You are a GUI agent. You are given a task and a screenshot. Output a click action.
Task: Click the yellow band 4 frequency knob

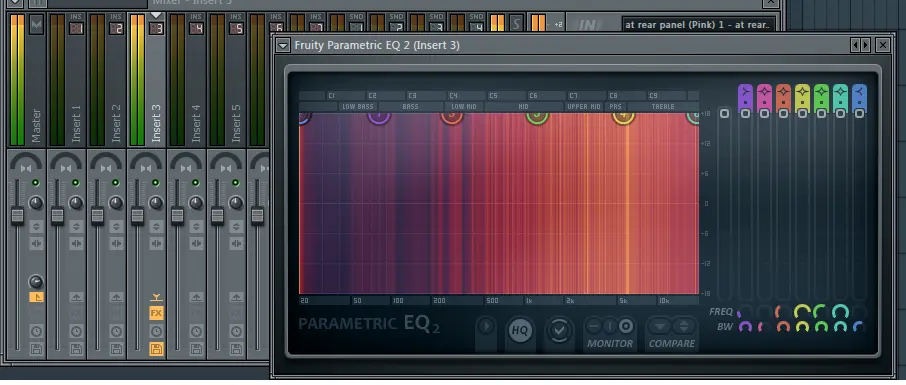point(802,313)
